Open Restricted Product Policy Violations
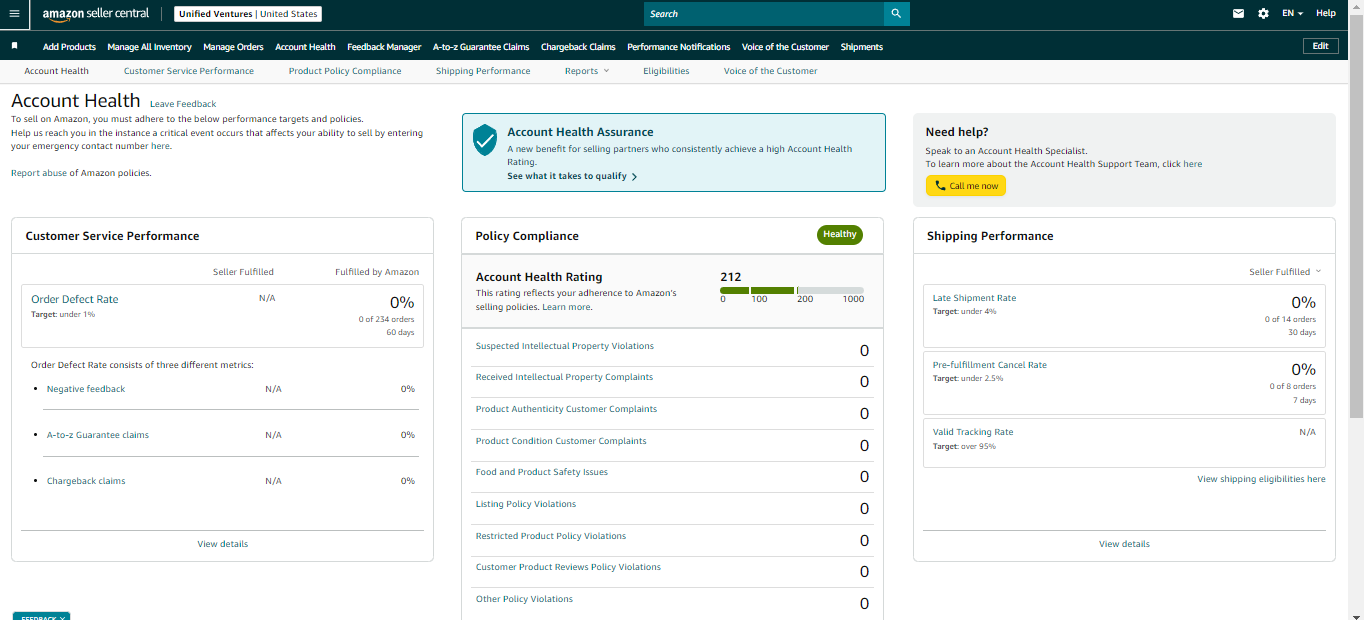 pyautogui.click(x=551, y=536)
